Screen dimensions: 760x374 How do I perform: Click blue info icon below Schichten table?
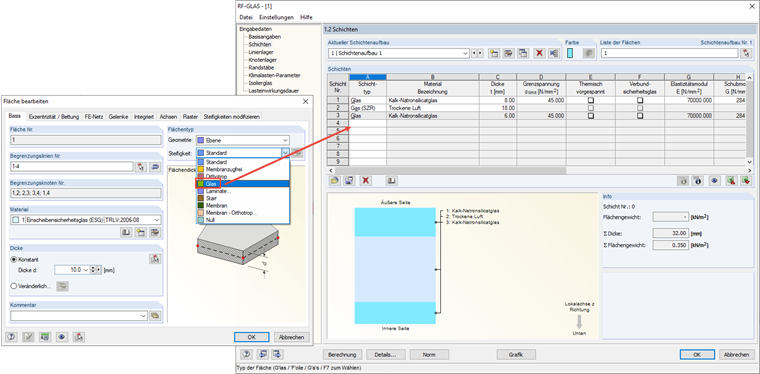[698, 180]
